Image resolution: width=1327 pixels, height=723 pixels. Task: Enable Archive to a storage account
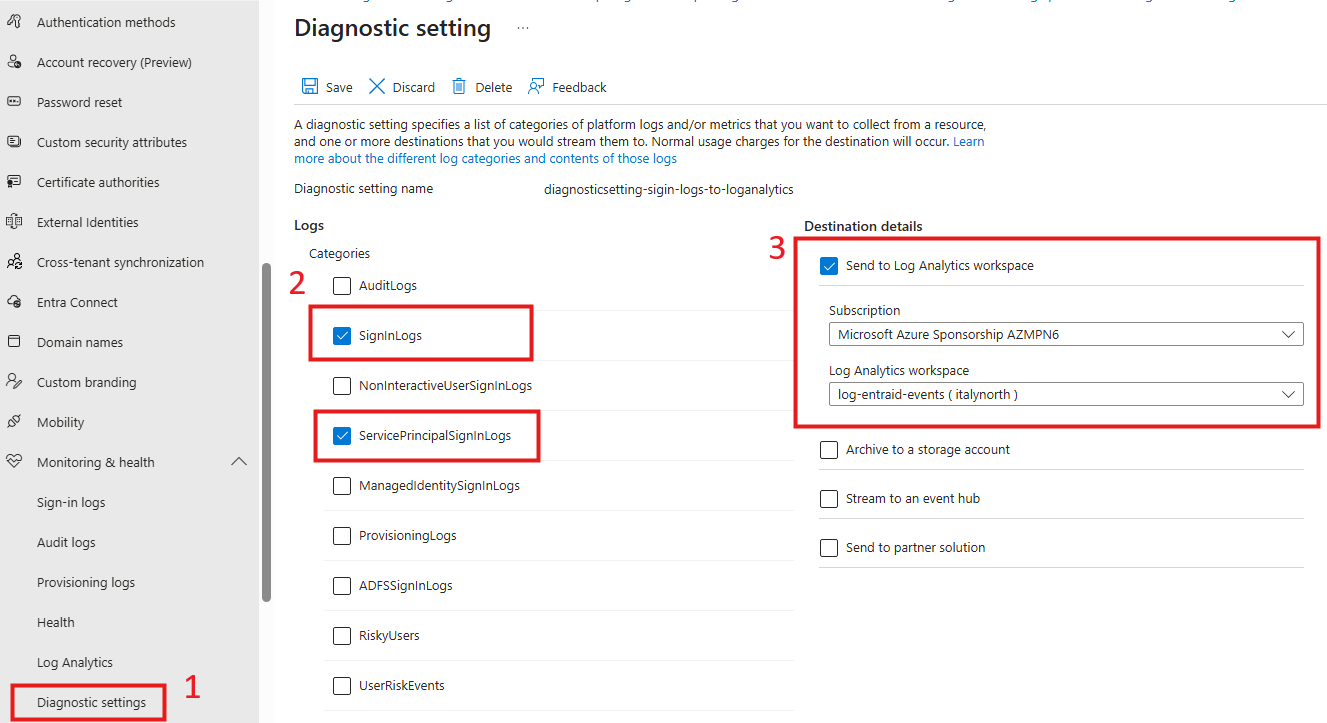click(828, 449)
